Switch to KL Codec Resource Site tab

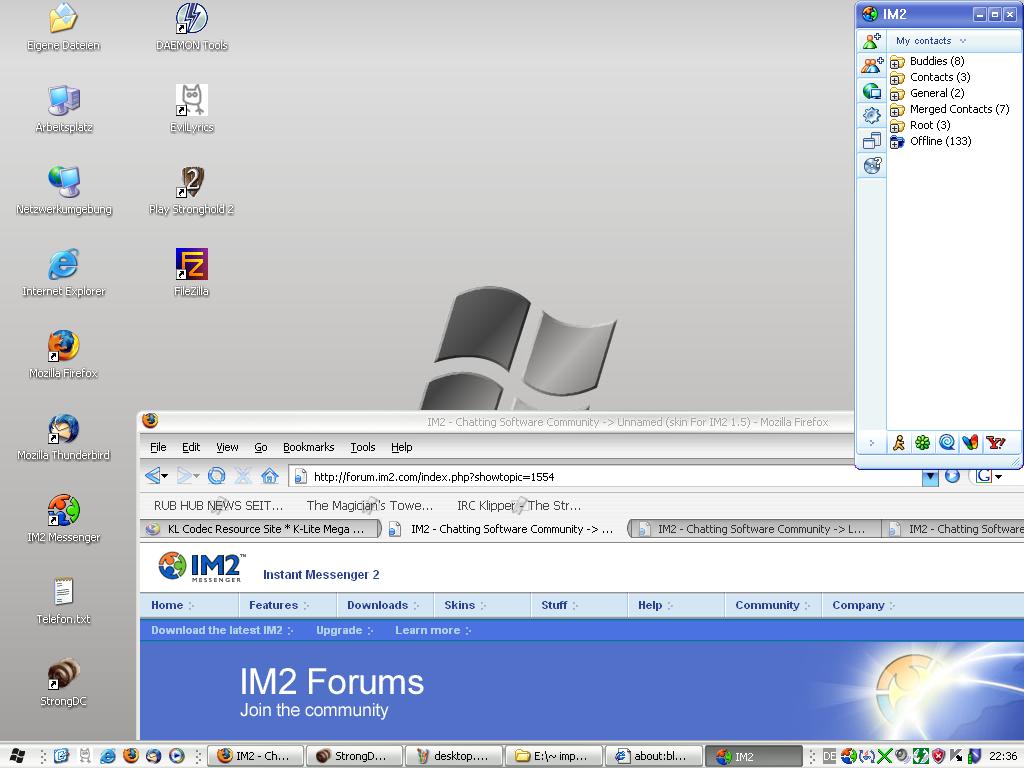pos(261,529)
